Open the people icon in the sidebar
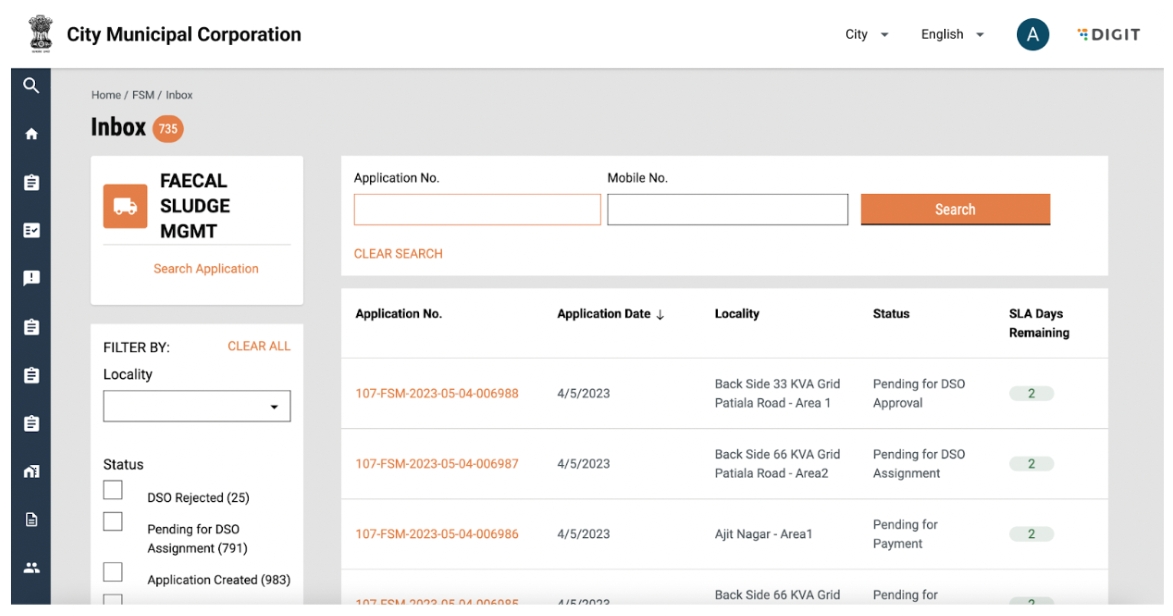 coord(31,566)
